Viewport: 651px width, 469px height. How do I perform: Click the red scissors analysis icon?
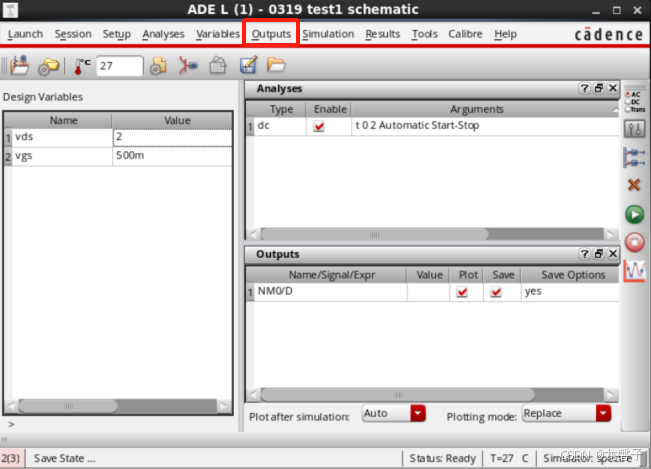coord(188,66)
